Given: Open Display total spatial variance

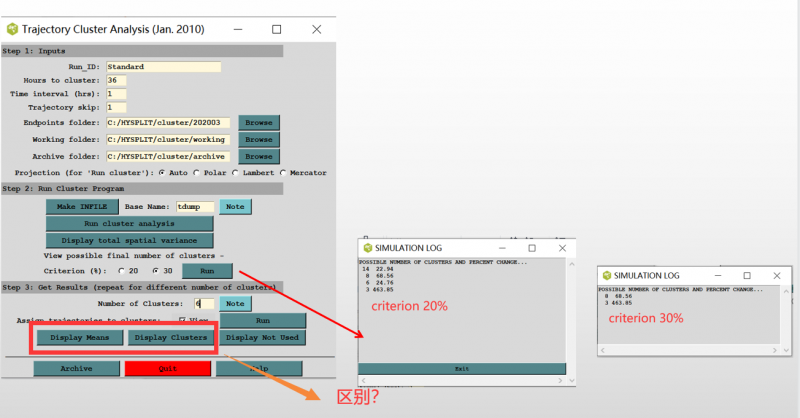Looking at the screenshot, I should tap(129, 241).
